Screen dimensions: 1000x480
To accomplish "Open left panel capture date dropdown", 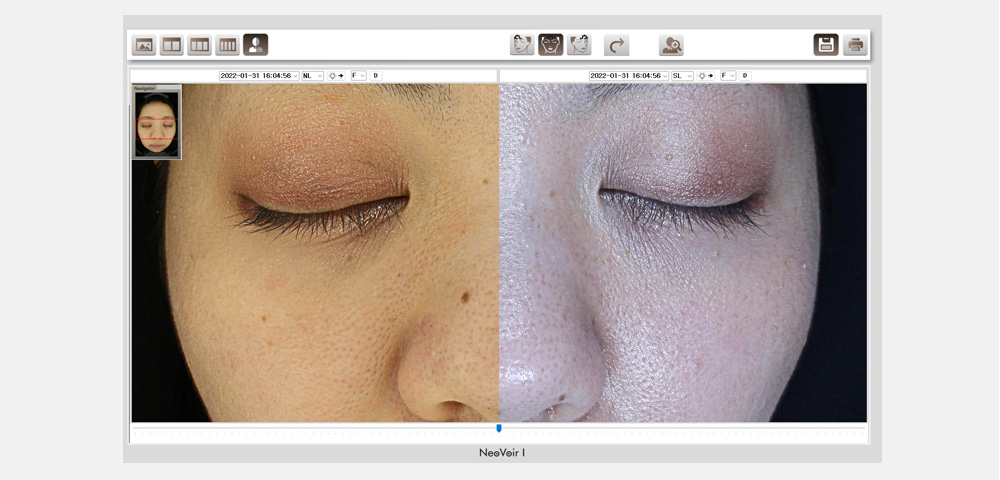I will (260, 76).
